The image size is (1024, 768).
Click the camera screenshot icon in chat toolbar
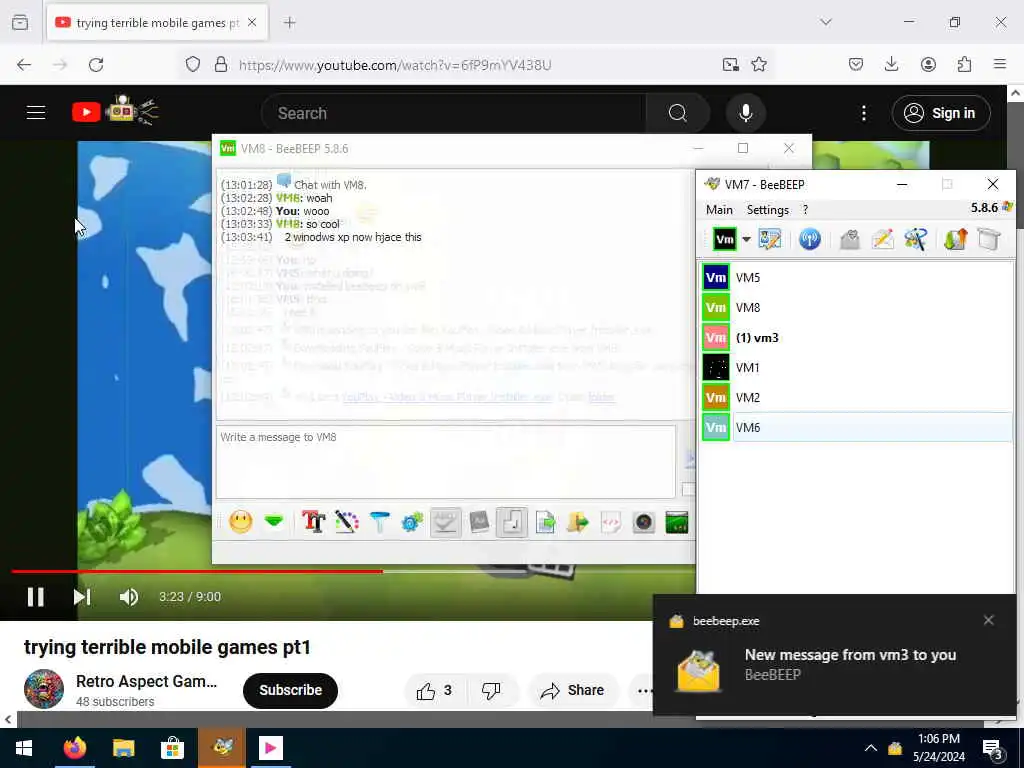[x=644, y=522]
